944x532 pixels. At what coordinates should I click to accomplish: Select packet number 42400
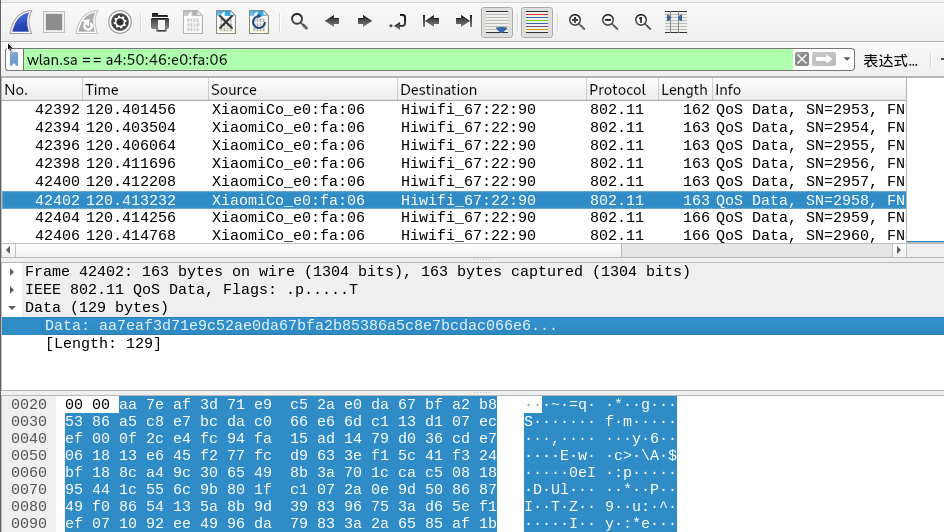[454, 182]
